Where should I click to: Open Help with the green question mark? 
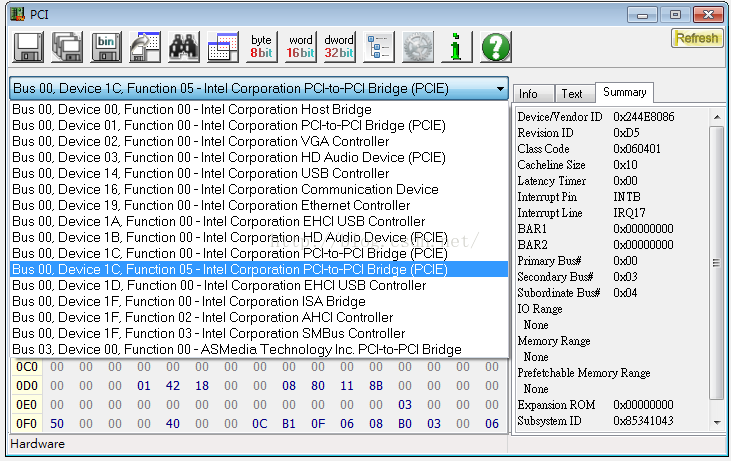496,47
